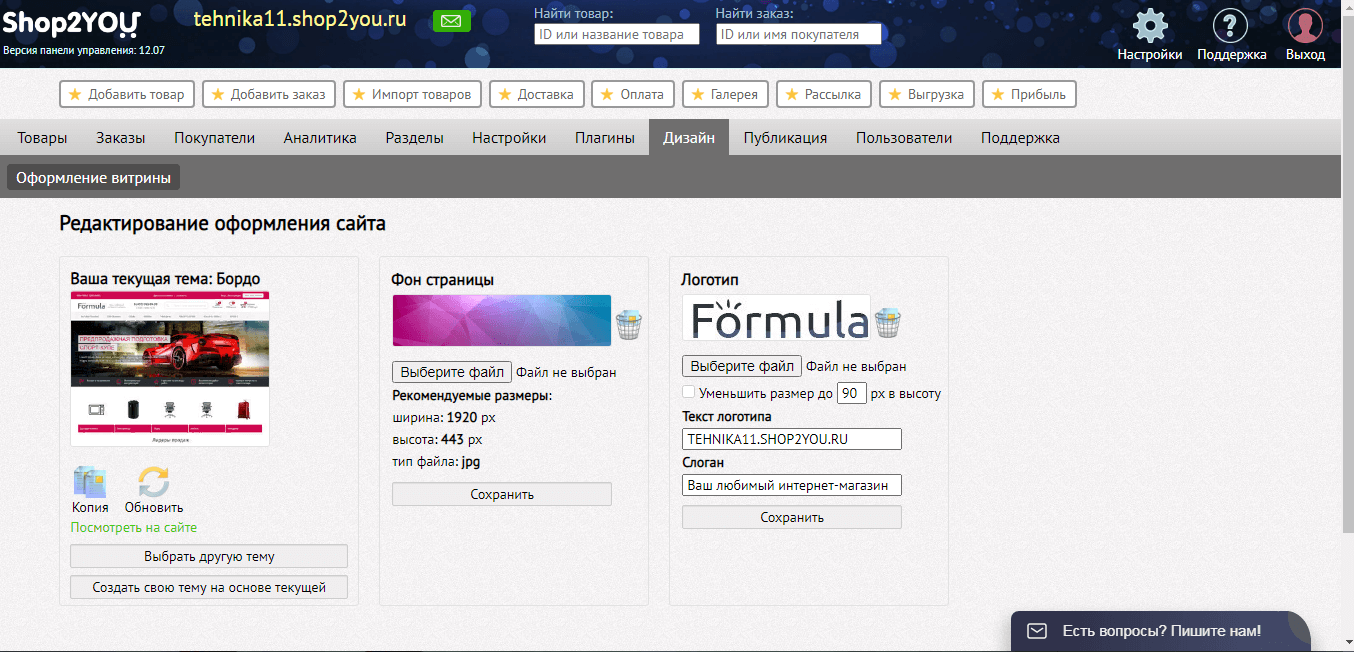
Task: Focus the slogan text field
Action: (x=791, y=485)
